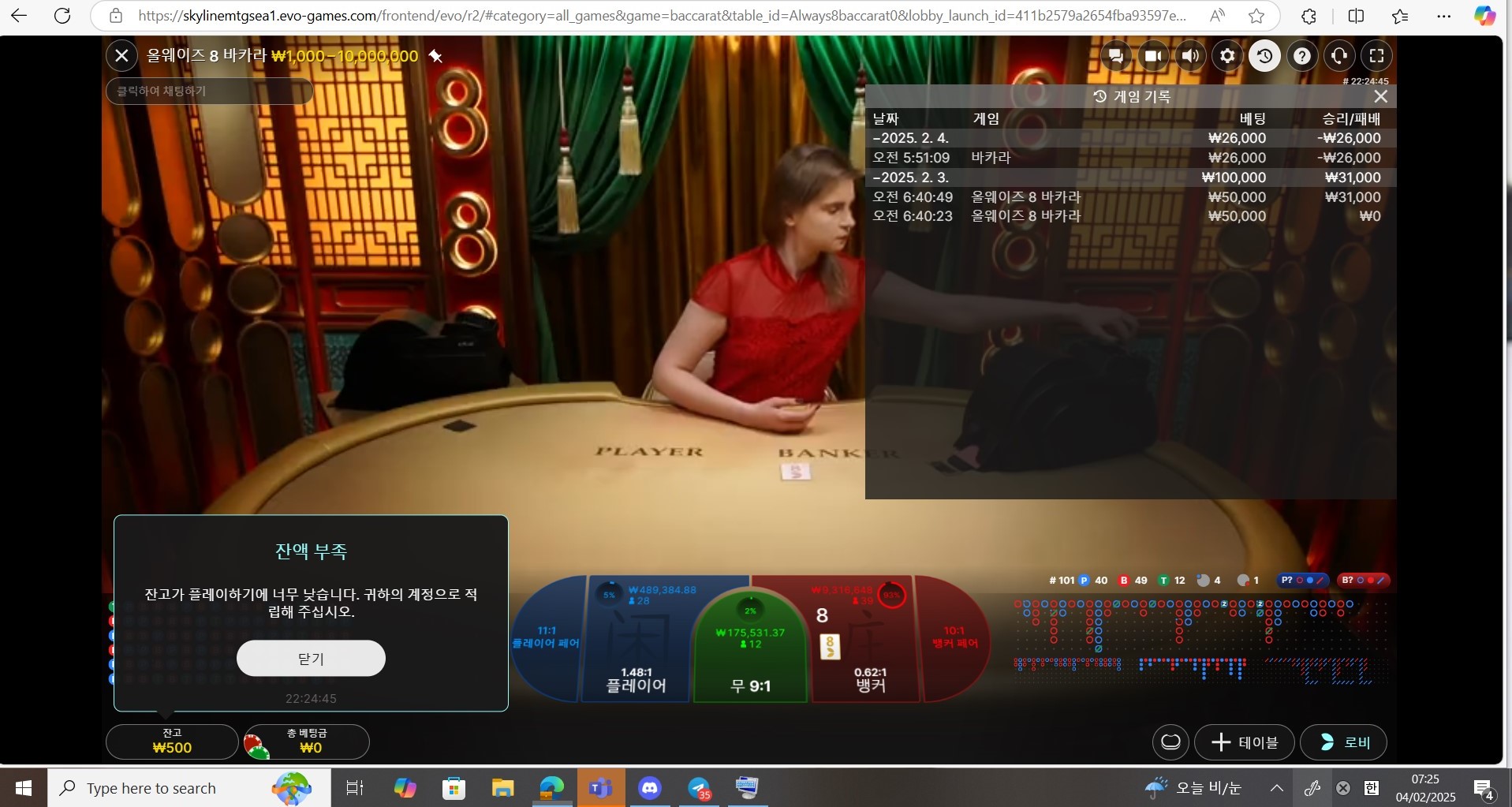Collapse the 2025. 2. 3. date group
This screenshot has height=807, width=1512.
[x=910, y=177]
